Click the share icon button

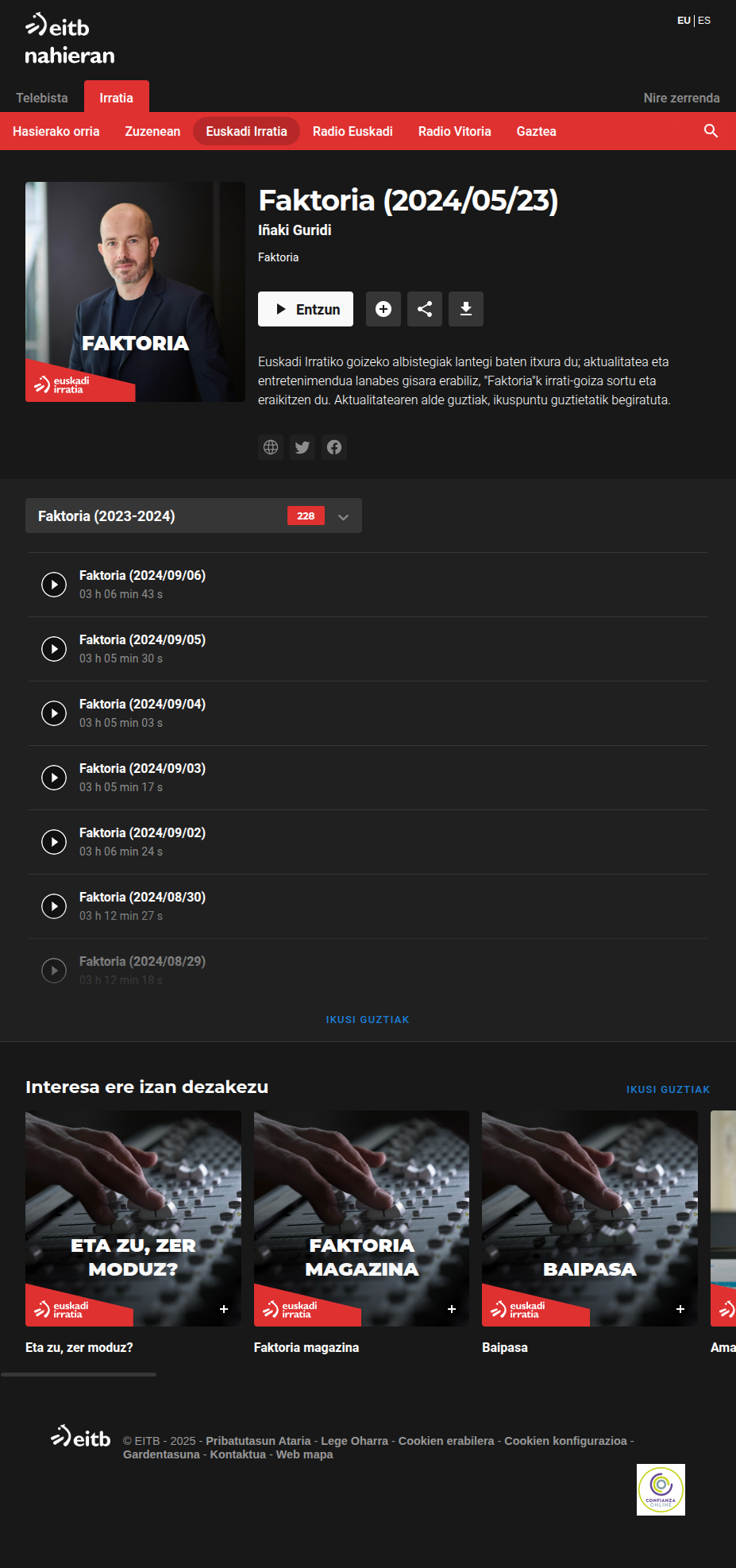tap(425, 309)
